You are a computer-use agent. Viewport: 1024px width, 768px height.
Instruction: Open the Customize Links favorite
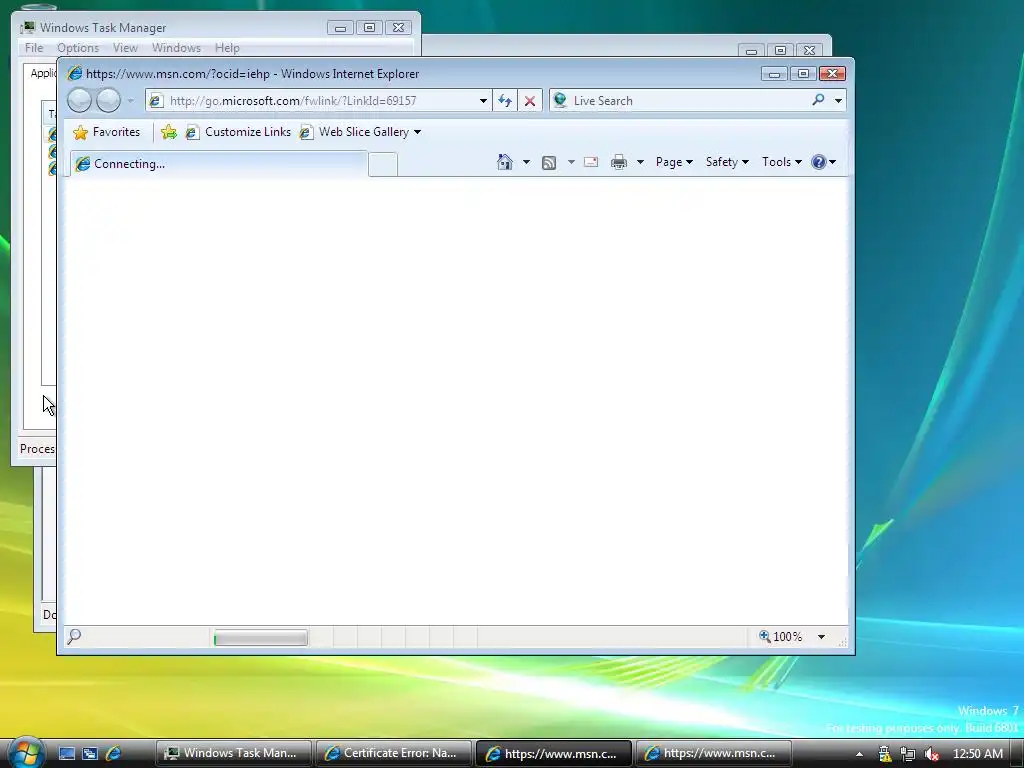[x=238, y=132]
